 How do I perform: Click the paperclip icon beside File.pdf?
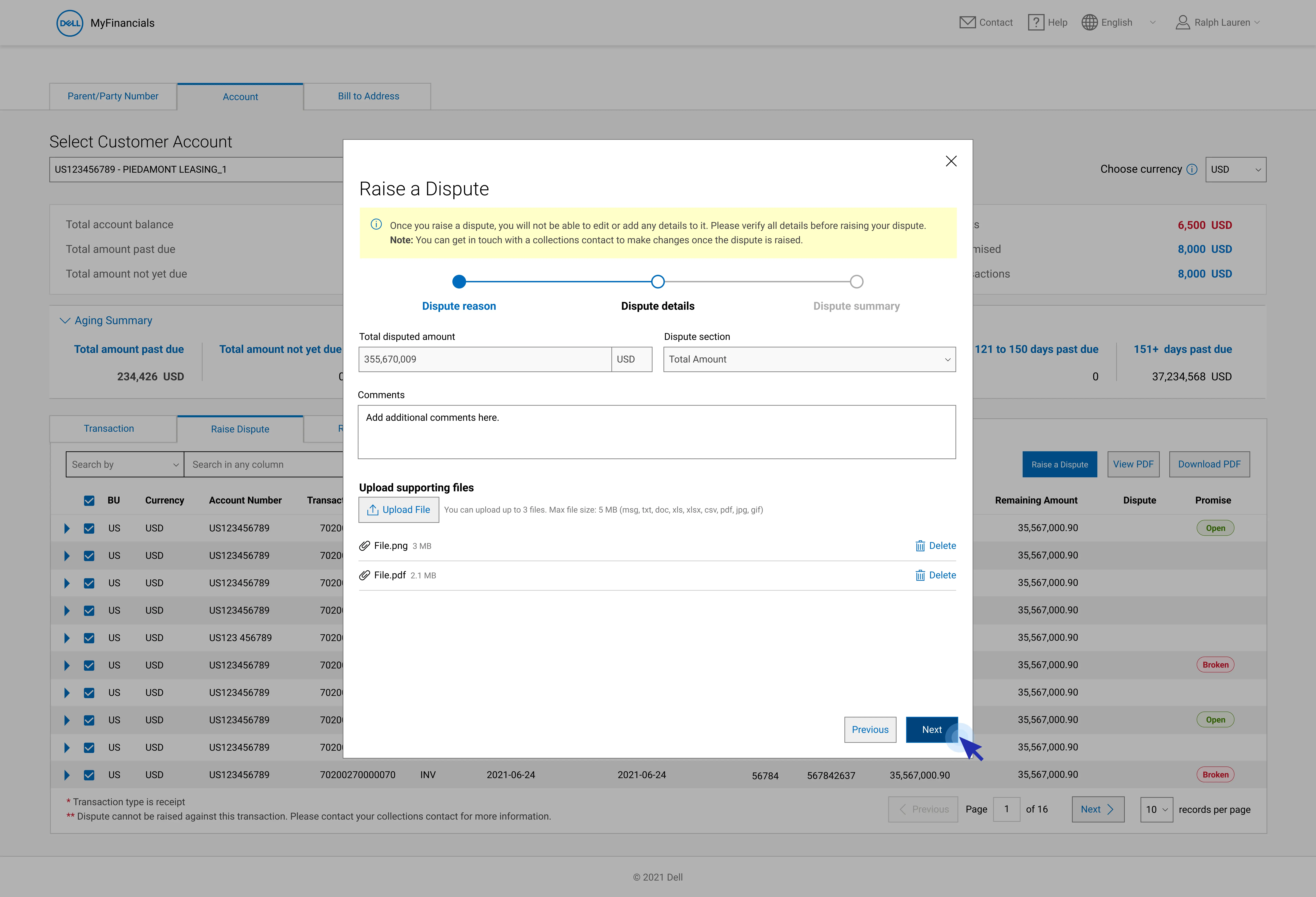click(365, 575)
